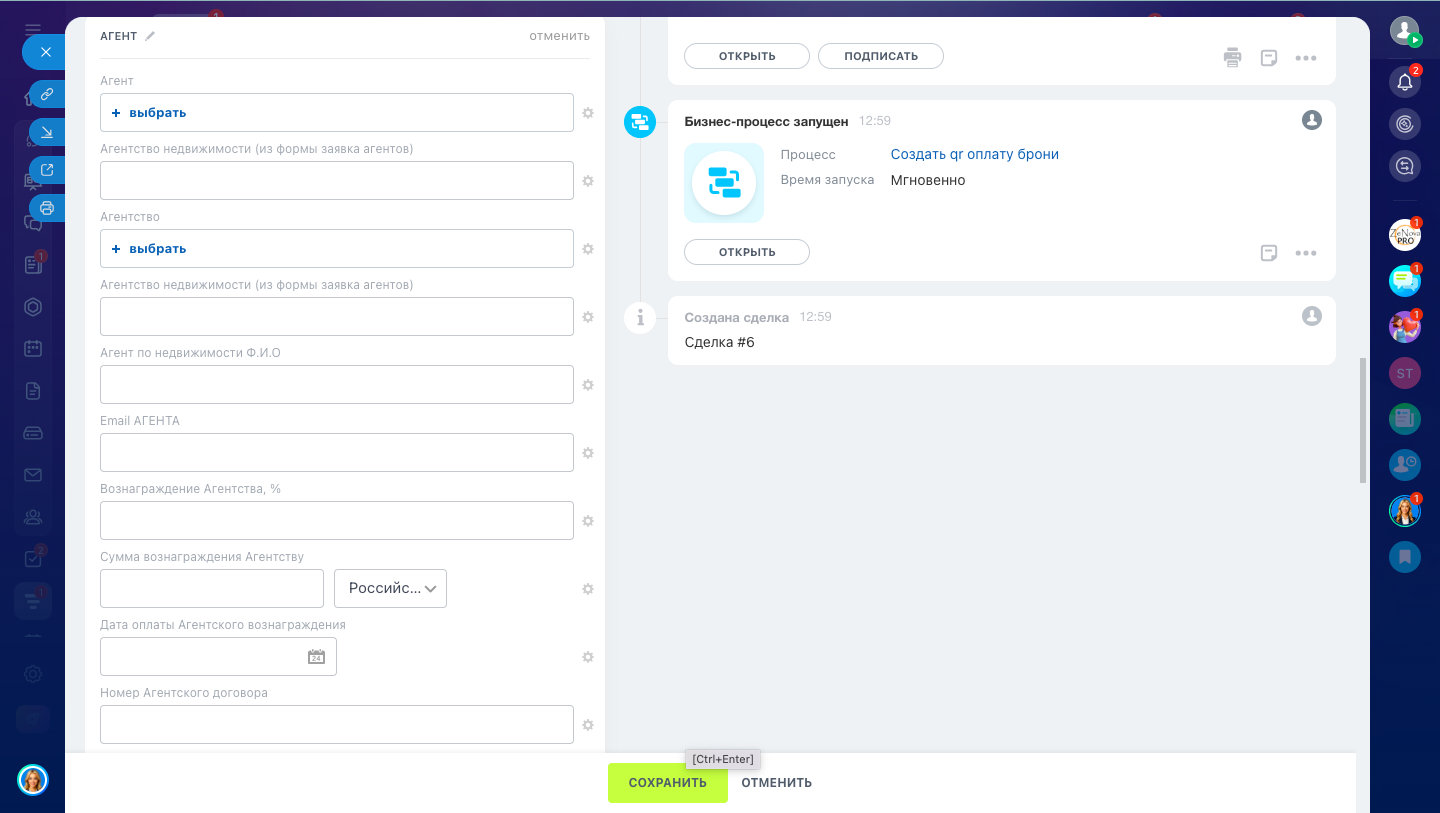Screen dimensions: 1440x813
Task: Open notifications via the bell icon
Action: 1405,82
